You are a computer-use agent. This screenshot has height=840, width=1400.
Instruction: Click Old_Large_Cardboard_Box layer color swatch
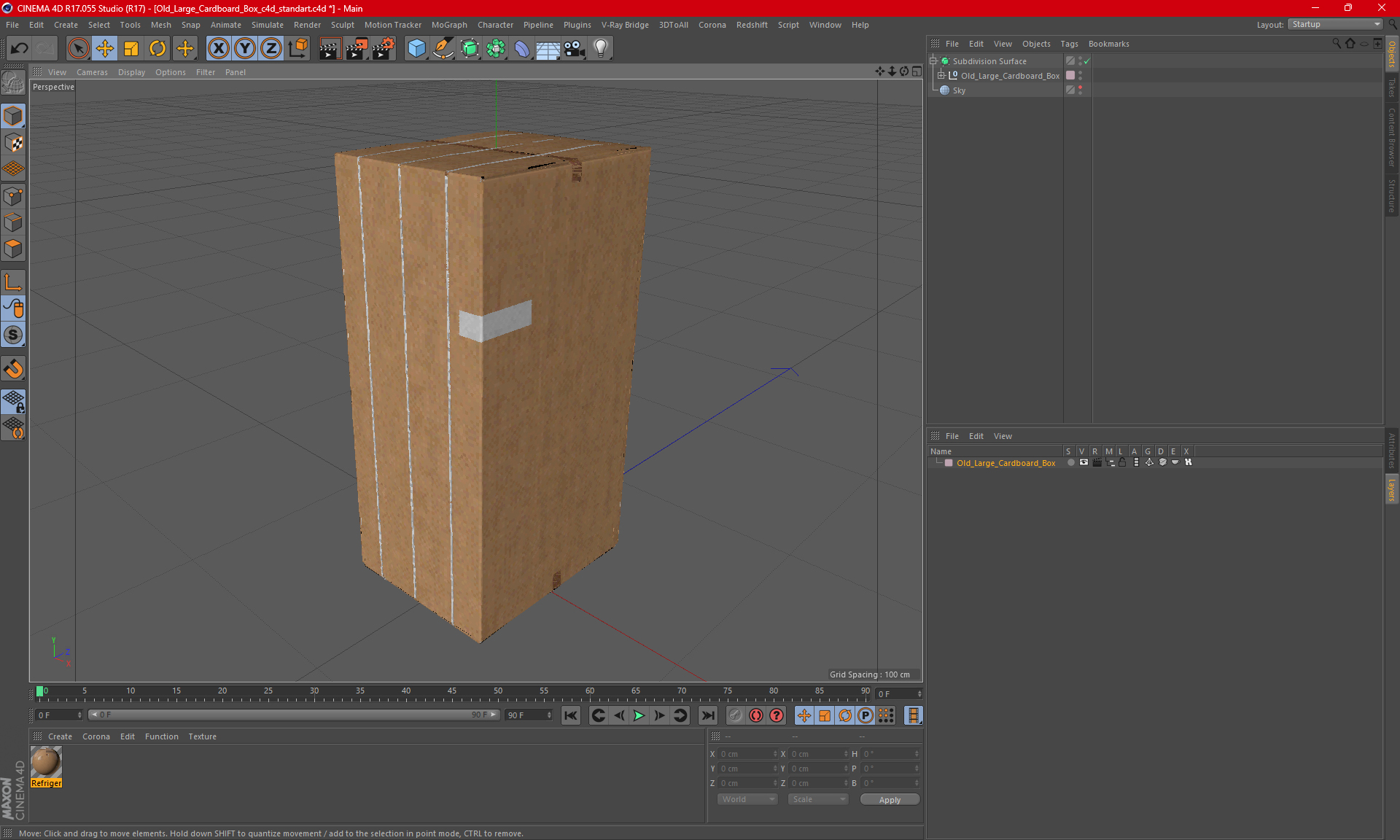(949, 463)
